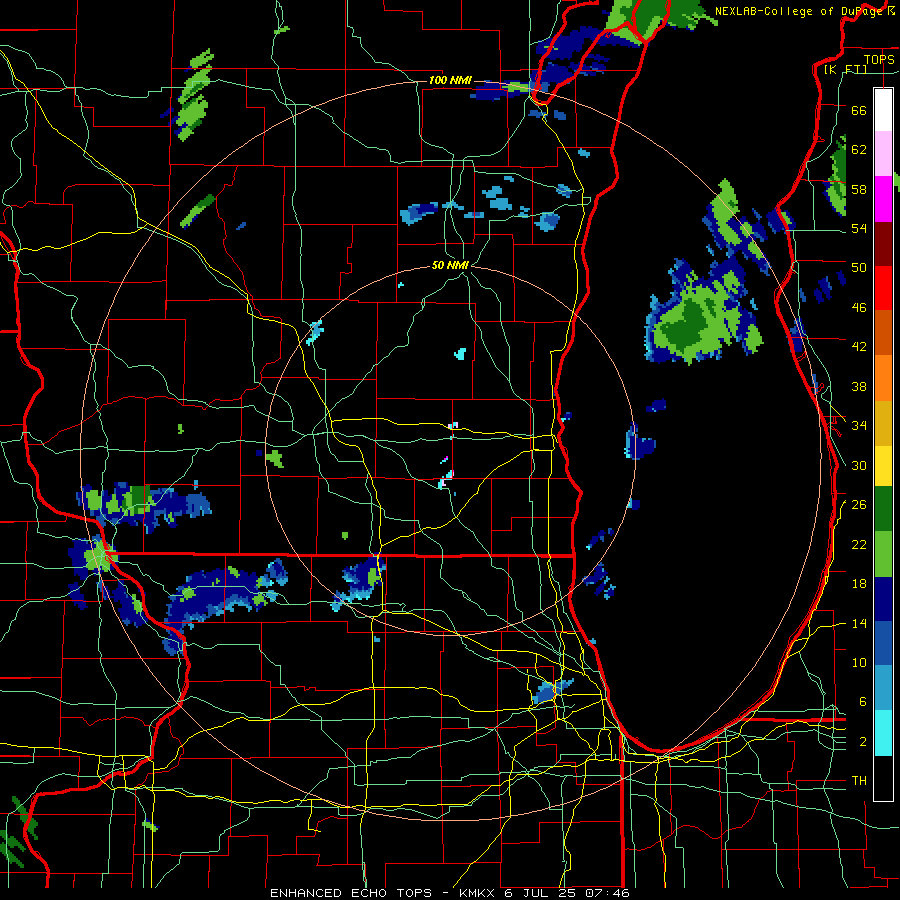Click the '54' legend value
This screenshot has width=900, height=900.
click(859, 228)
